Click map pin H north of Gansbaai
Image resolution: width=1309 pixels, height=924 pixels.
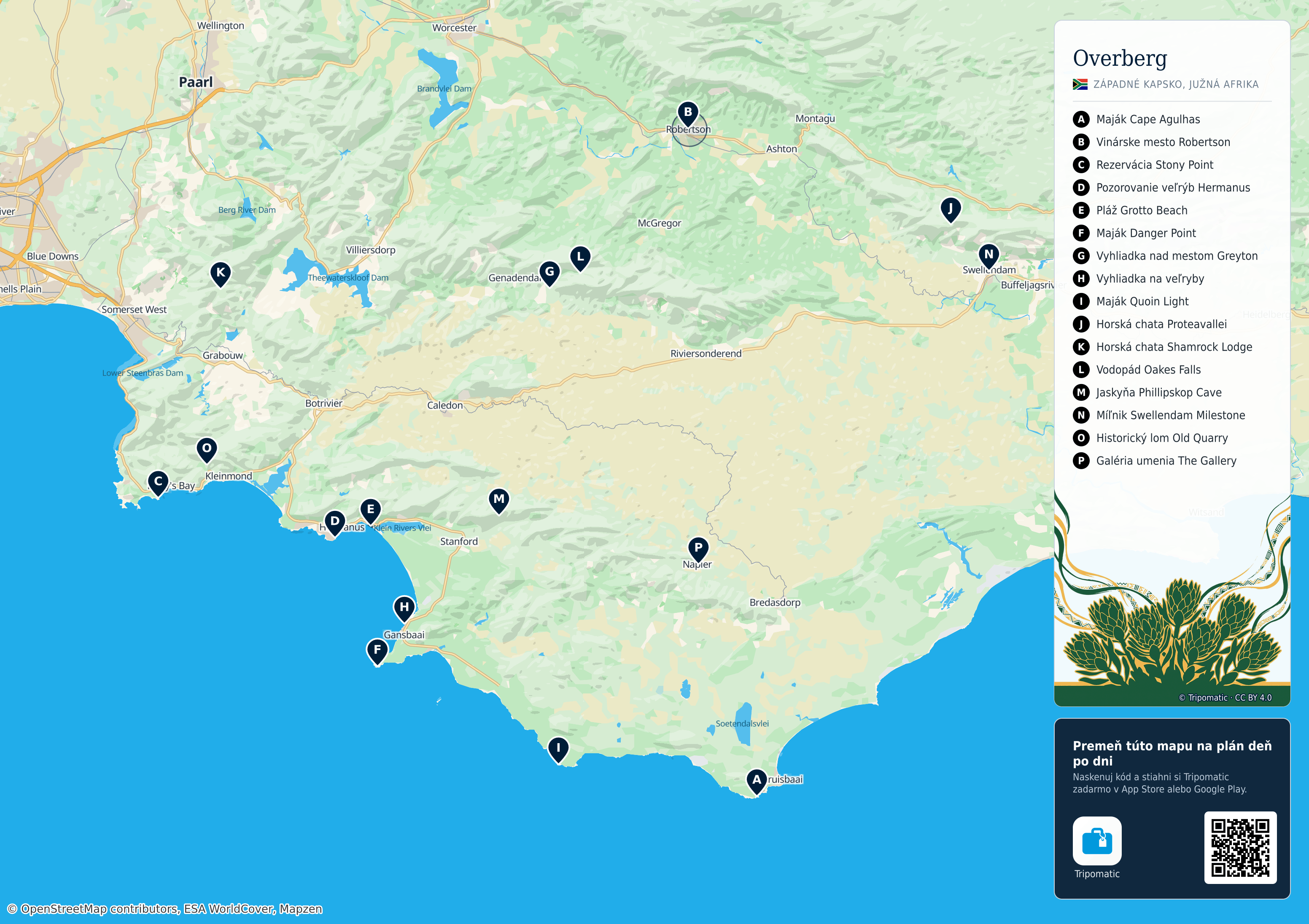(x=404, y=610)
